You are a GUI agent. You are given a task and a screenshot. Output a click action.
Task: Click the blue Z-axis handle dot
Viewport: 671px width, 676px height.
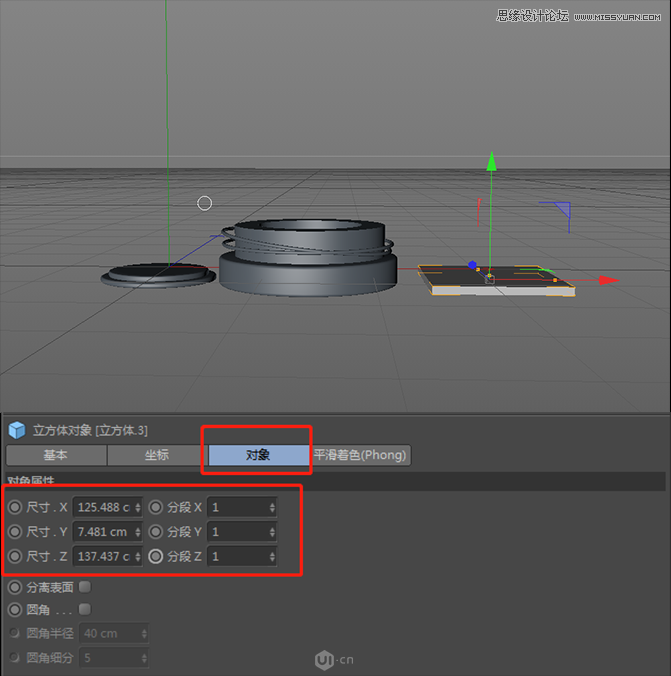(x=471, y=265)
